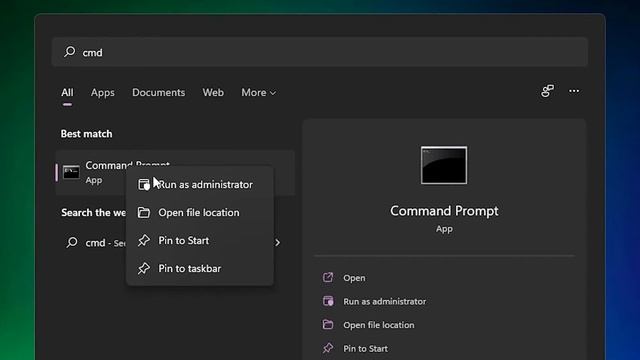Click the Open arrow icon in the details pane
This screenshot has width=640, height=360.
(328, 278)
